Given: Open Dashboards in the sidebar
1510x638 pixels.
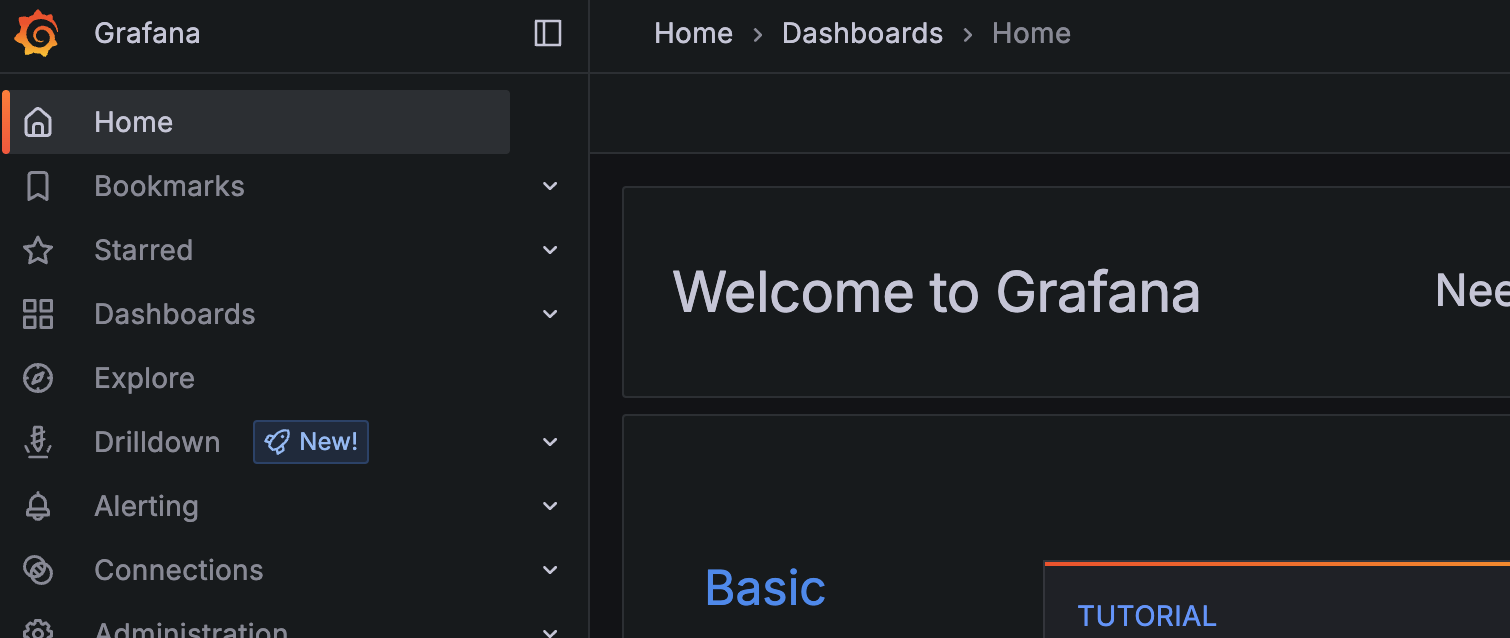Looking at the screenshot, I should tap(175, 314).
